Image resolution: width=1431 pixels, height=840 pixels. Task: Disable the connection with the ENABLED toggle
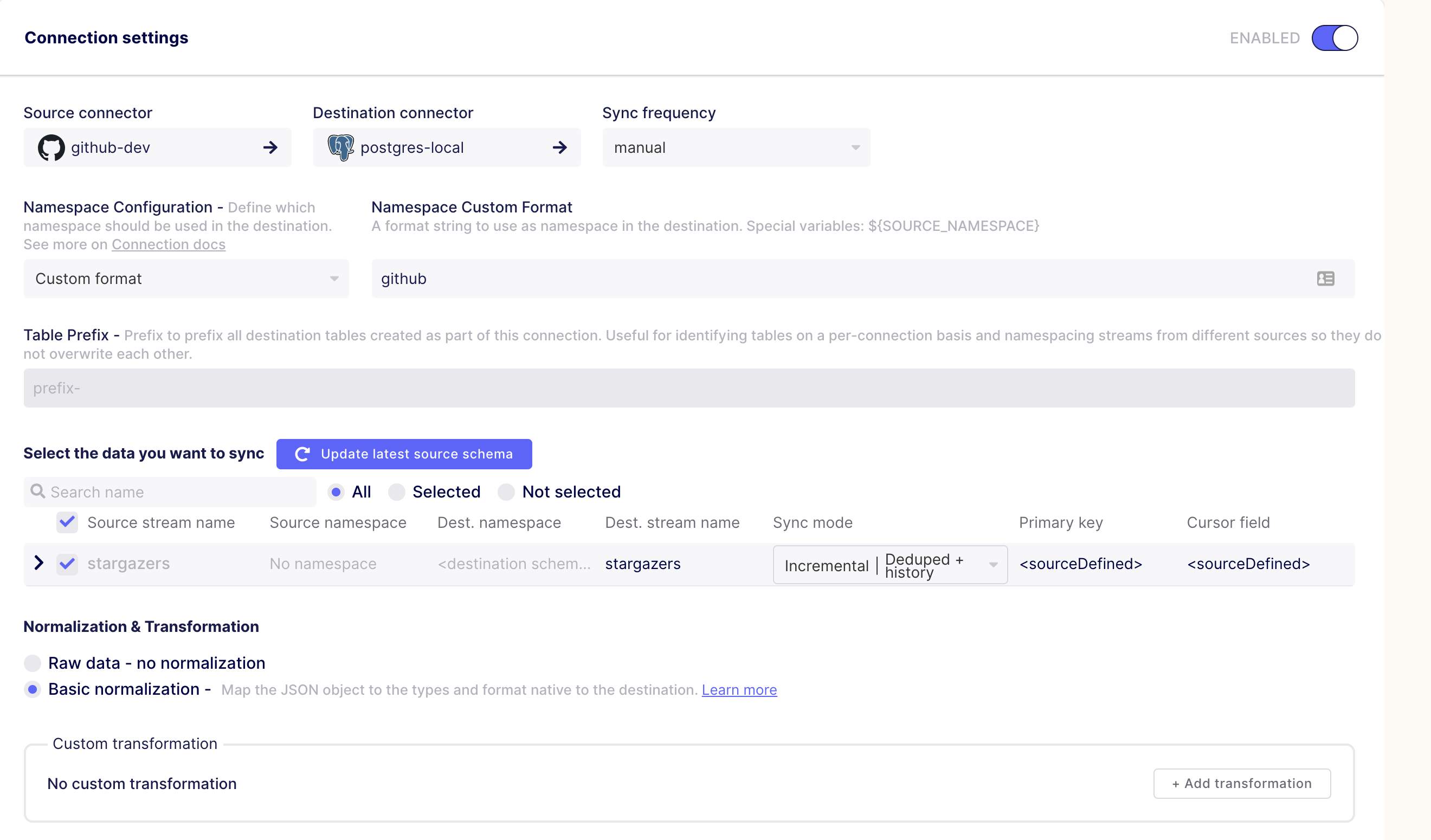(x=1335, y=37)
